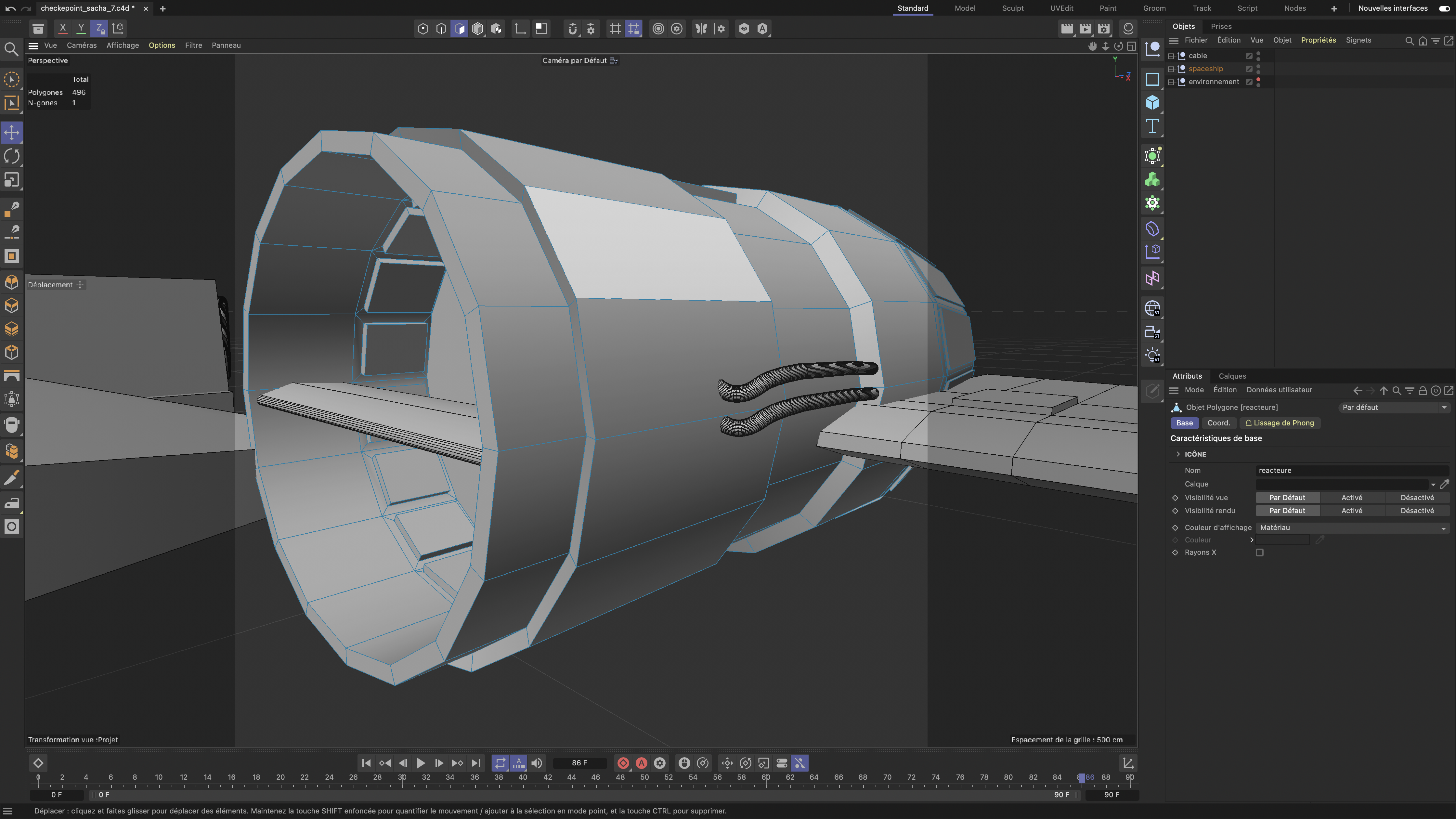This screenshot has width=1456, height=819.
Task: Click the Cube primitive icon
Action: (1152, 103)
